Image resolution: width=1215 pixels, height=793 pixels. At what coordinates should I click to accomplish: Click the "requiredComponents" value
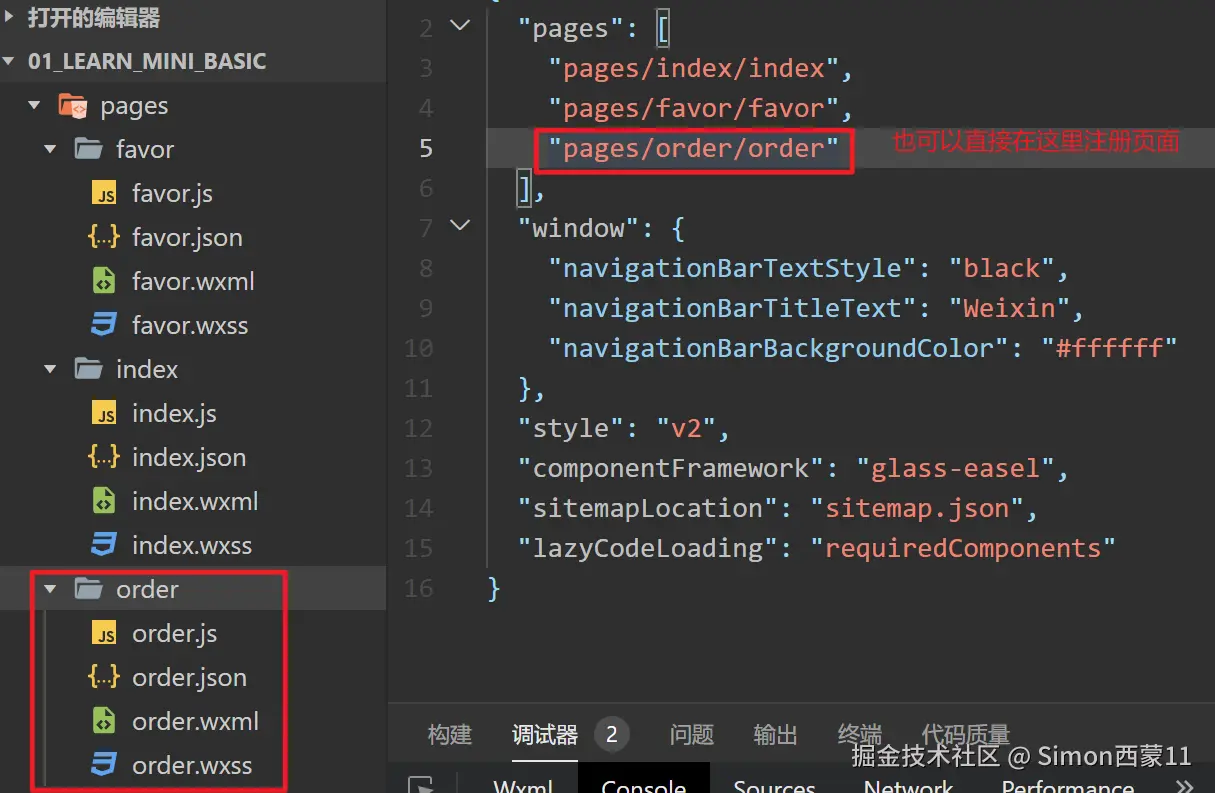[x=963, y=548]
